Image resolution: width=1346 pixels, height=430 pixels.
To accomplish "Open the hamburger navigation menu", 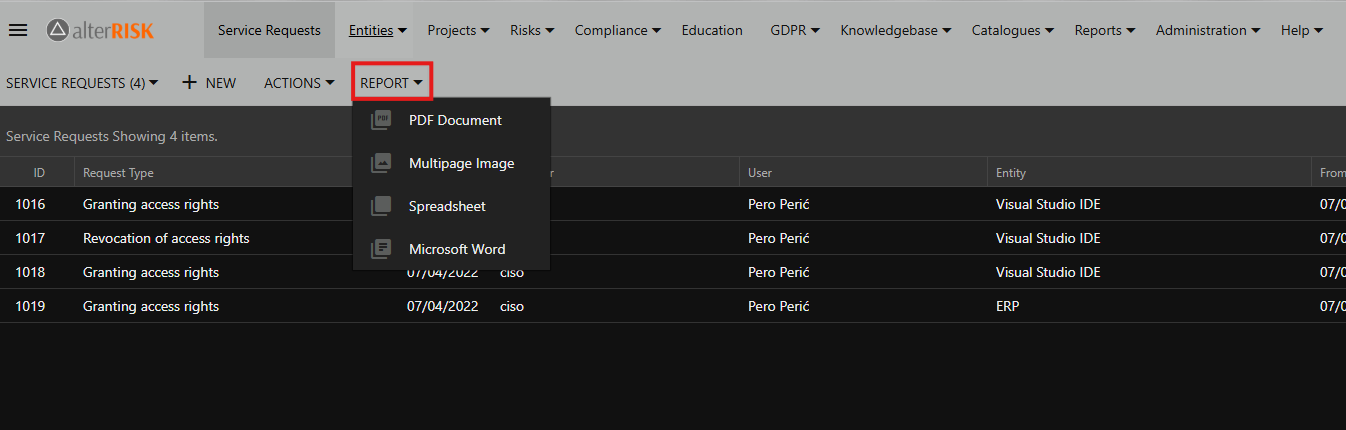I will point(18,30).
